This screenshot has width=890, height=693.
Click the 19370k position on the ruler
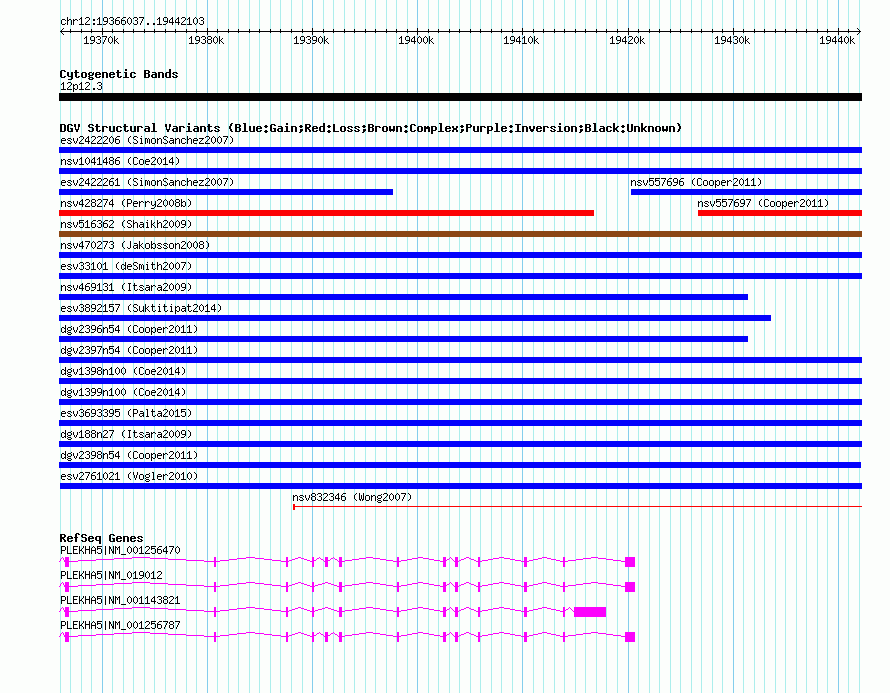[x=101, y=40]
